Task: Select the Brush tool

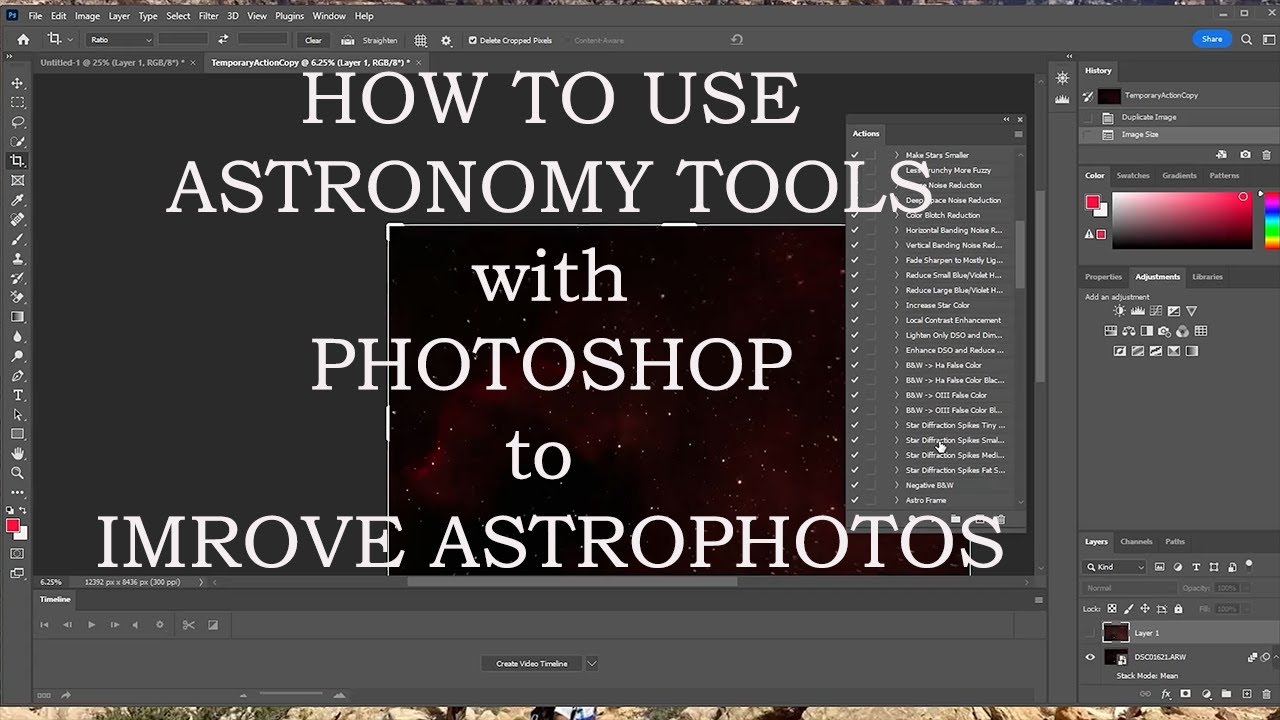Action: 17,239
